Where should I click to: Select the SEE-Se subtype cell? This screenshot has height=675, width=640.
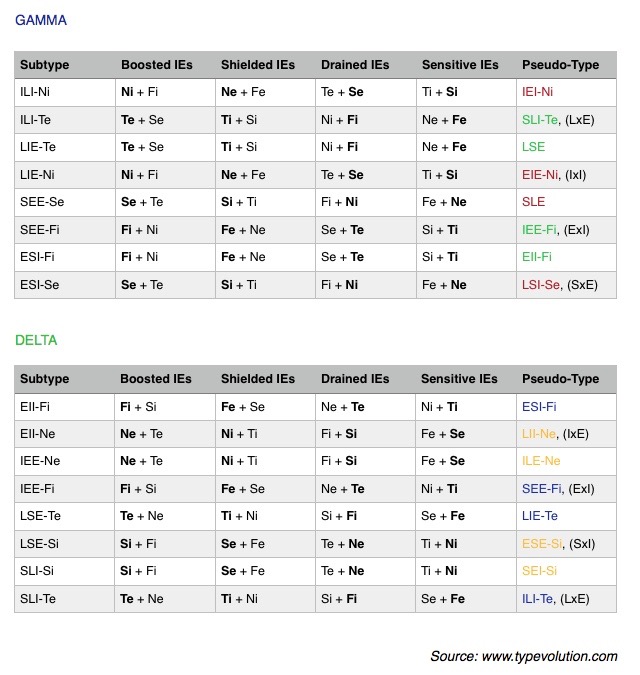coord(42,202)
